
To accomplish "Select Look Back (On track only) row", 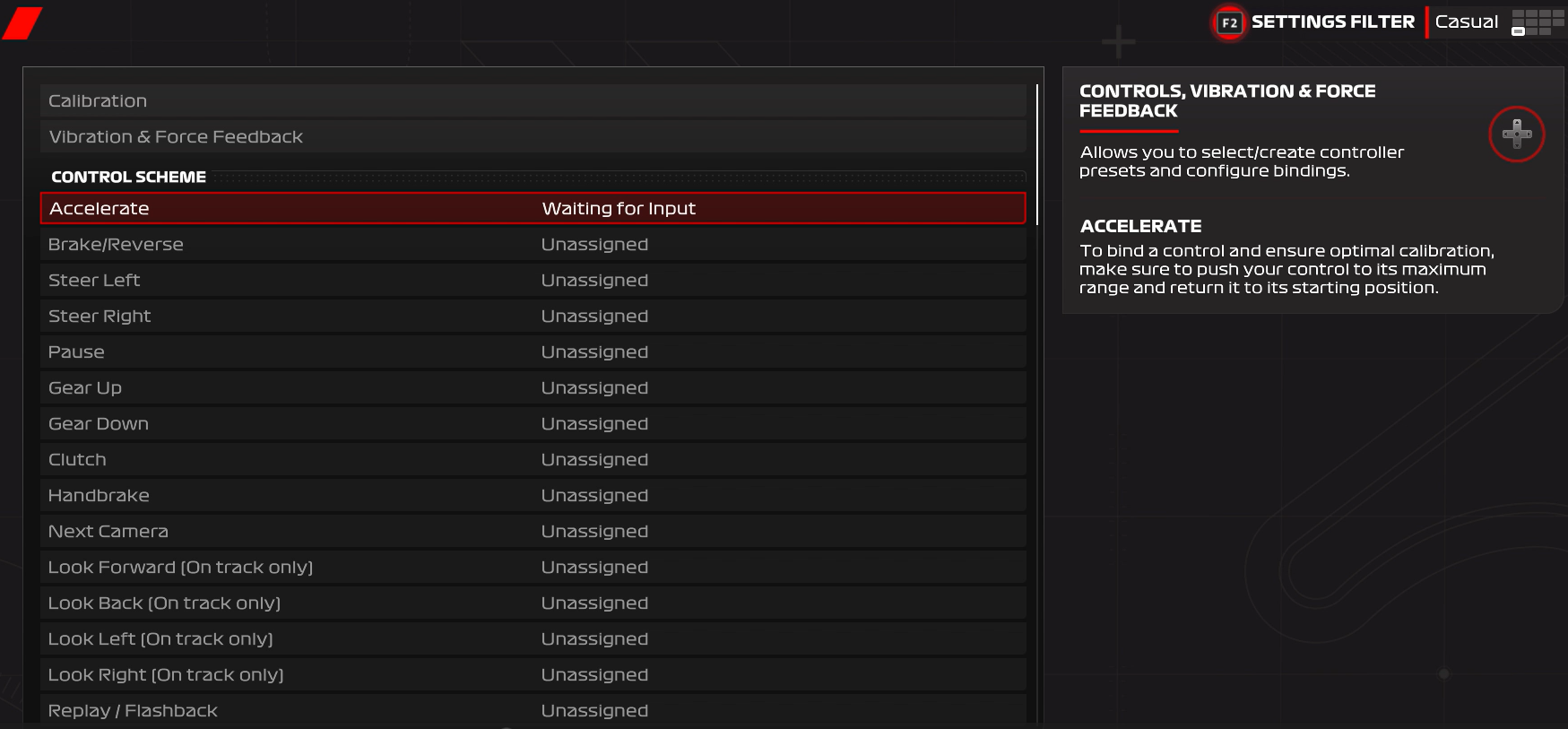I will 533,603.
